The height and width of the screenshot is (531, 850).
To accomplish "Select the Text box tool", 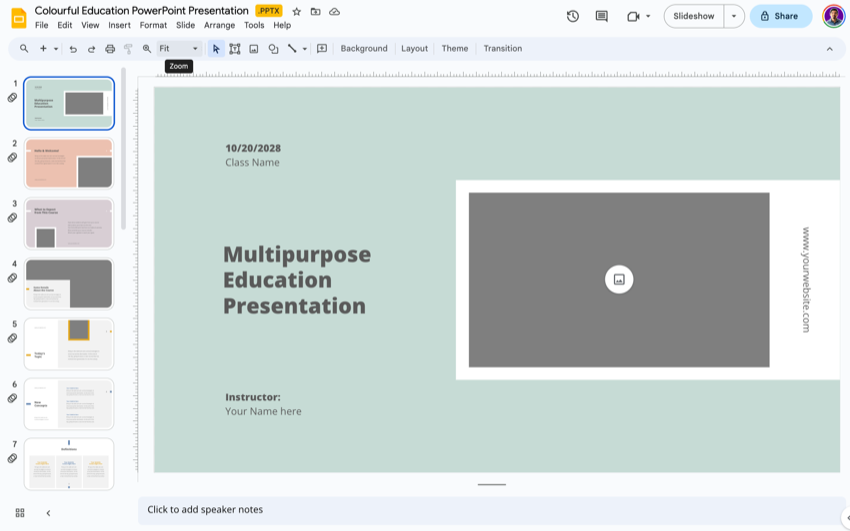I will point(235,49).
